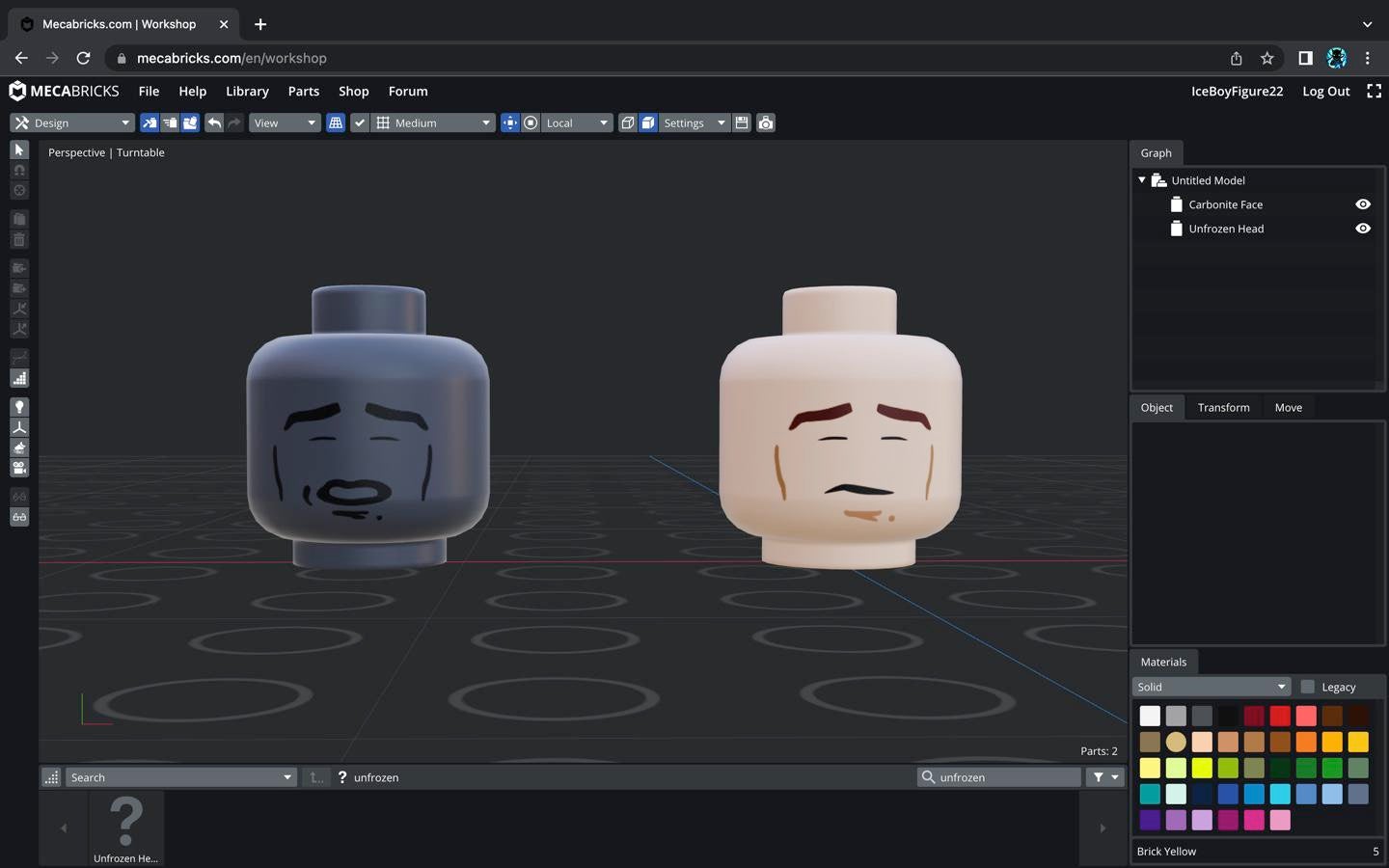The image size is (1389, 868).
Task: Click the light bulb icon in the sidebar
Action: point(19,407)
